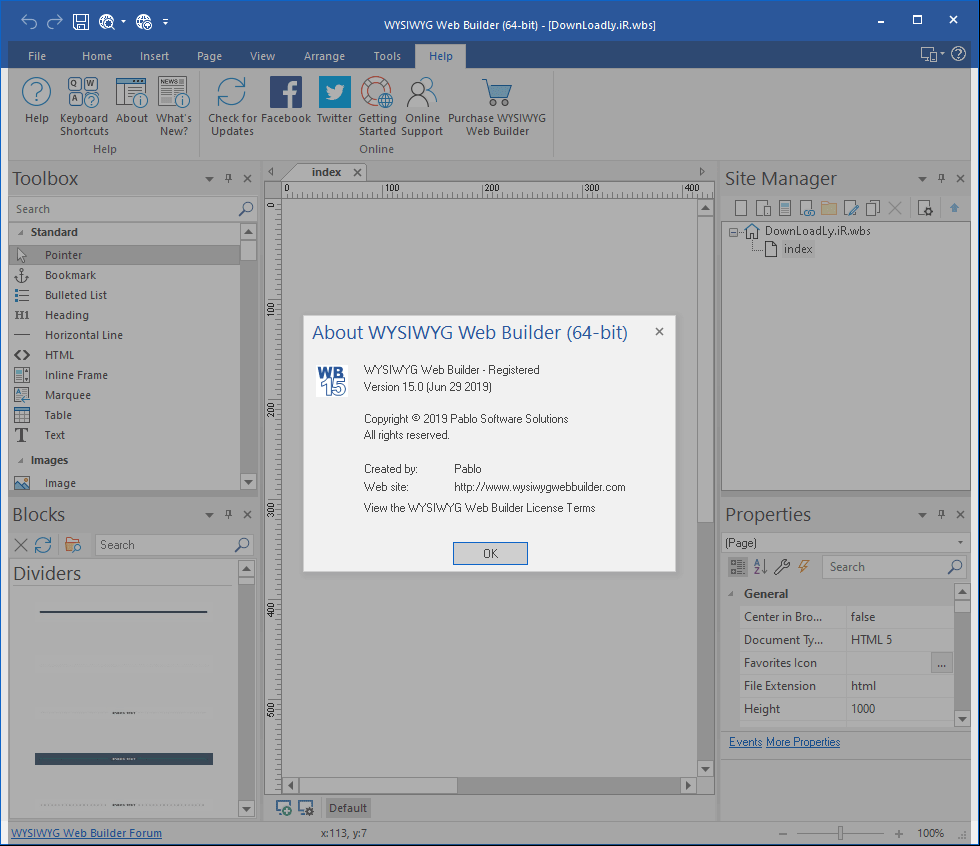Select the Text tool
The image size is (980, 846).
coord(124,435)
